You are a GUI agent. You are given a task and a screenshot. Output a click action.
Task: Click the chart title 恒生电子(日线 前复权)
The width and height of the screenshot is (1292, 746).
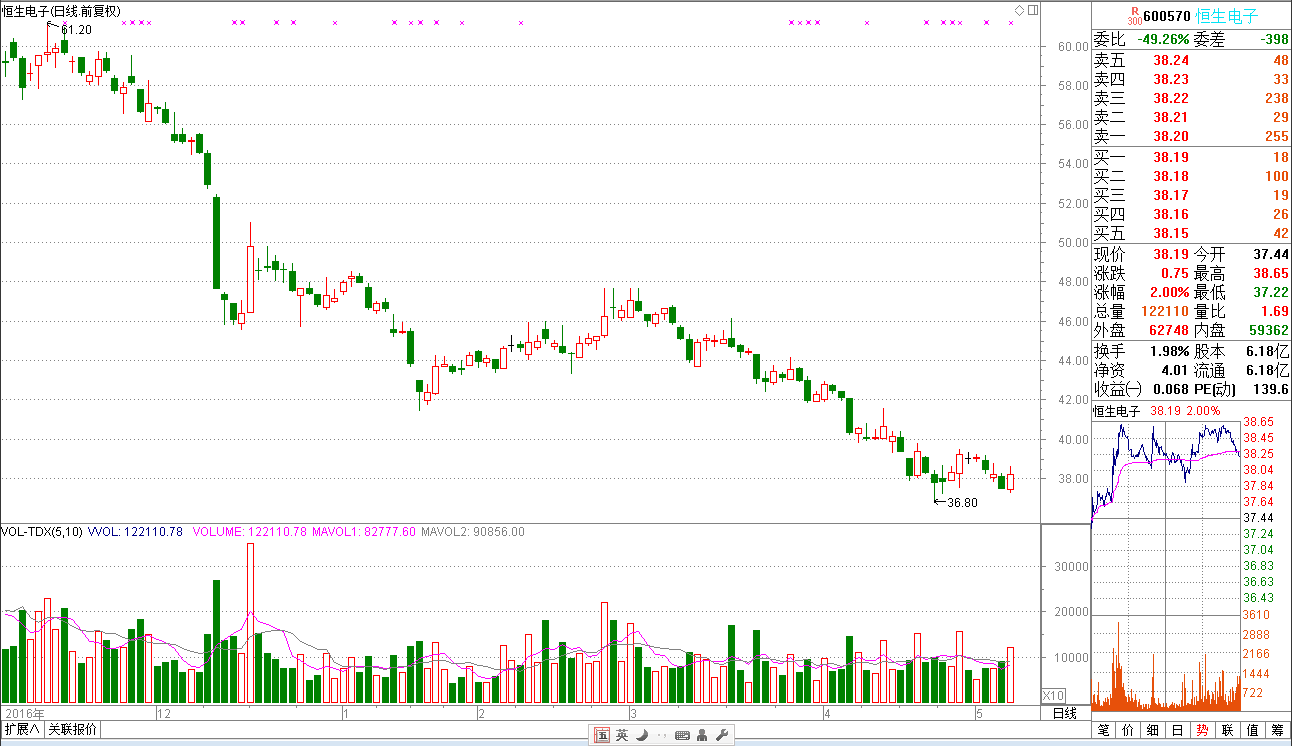[61, 10]
